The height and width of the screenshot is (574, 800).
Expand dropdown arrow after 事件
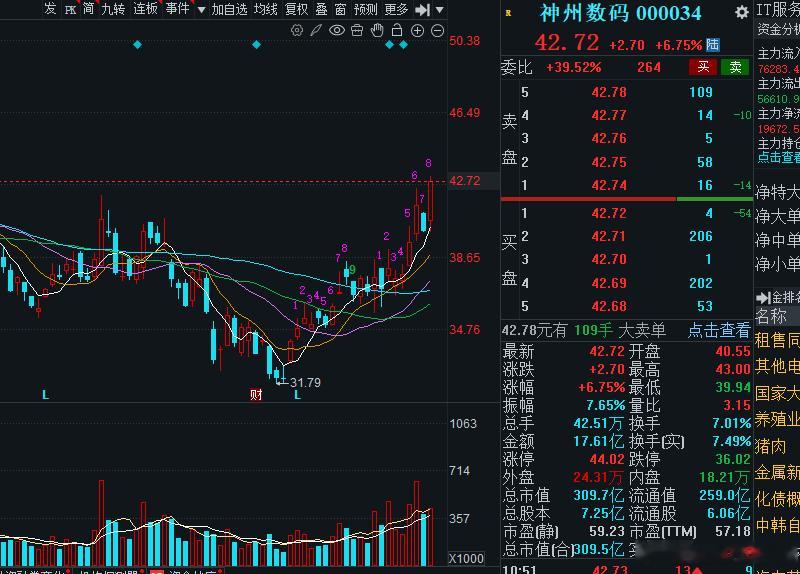click(201, 10)
